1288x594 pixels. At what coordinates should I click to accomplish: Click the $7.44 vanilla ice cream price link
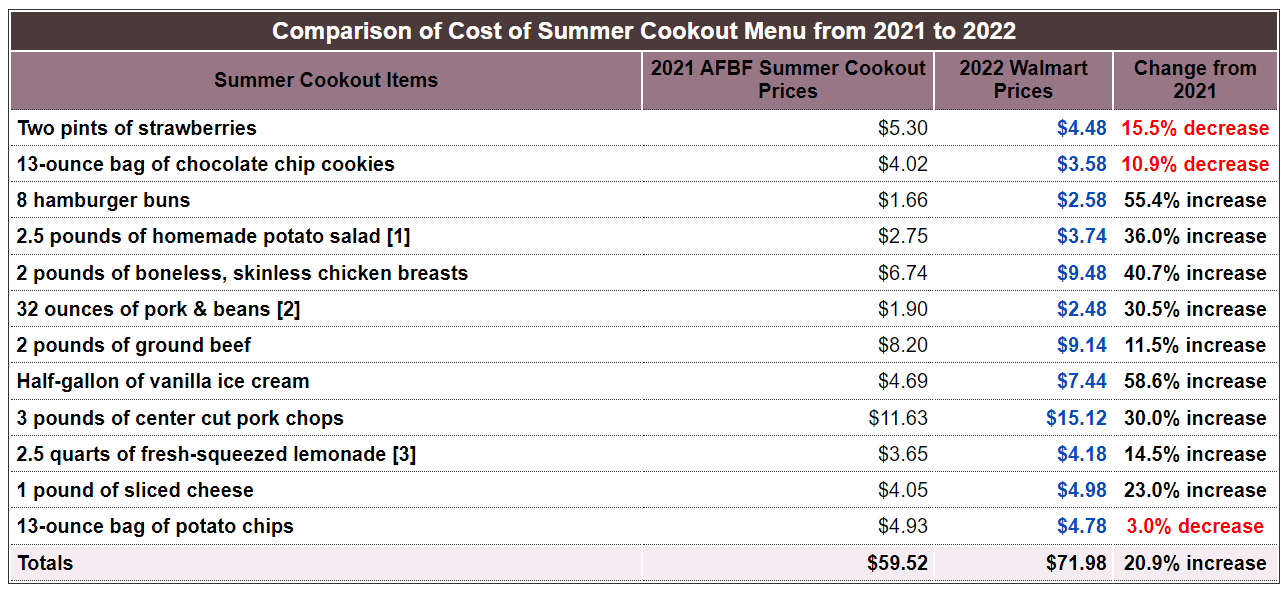point(1081,381)
